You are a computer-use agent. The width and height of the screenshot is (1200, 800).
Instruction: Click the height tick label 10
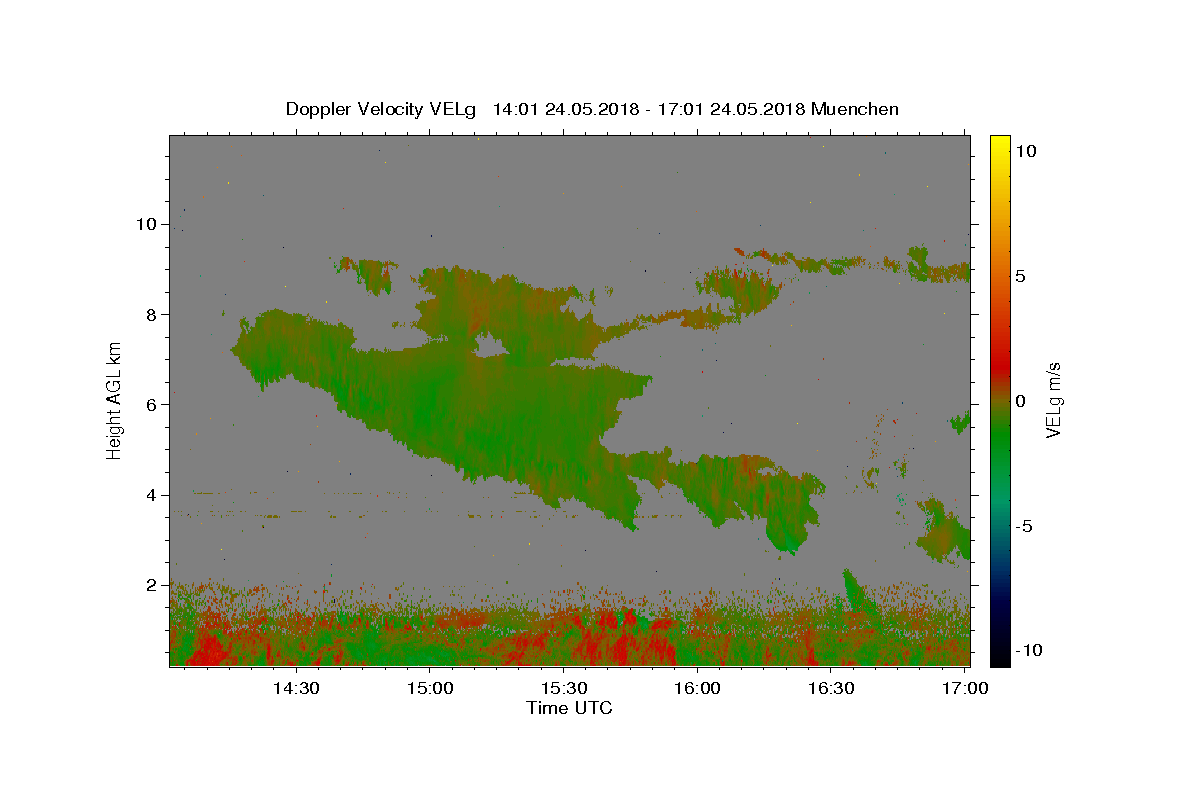click(x=146, y=224)
